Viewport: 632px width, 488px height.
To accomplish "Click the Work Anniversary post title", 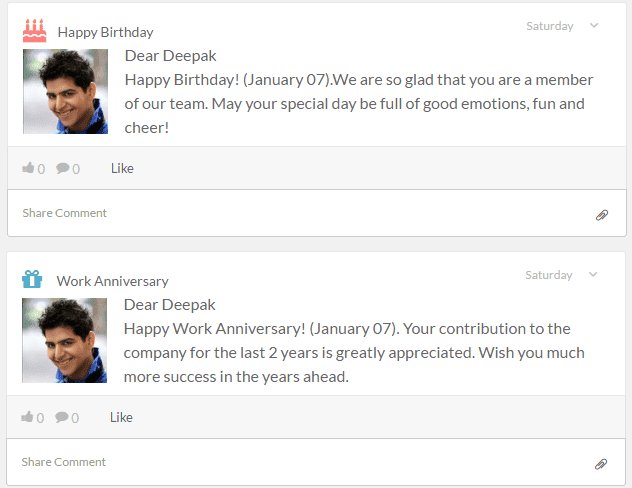I will click(112, 281).
